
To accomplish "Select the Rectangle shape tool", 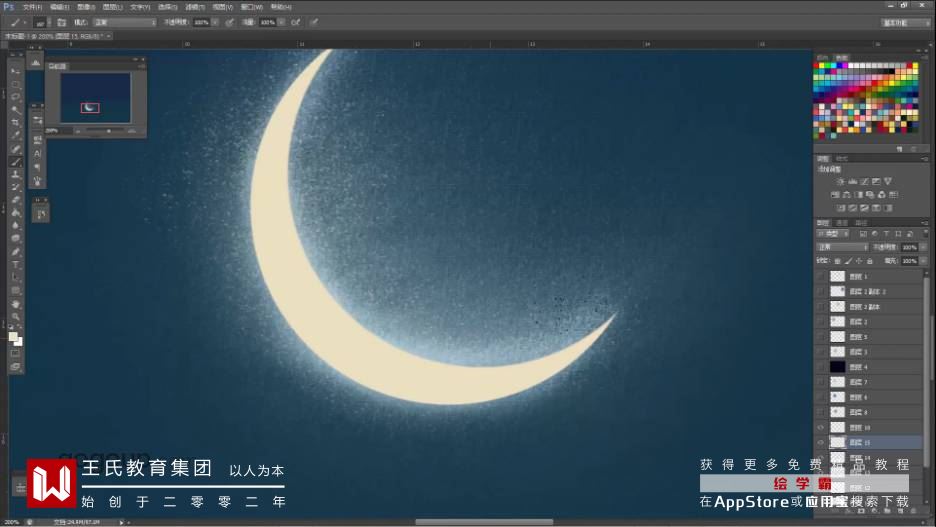I will (x=16, y=291).
